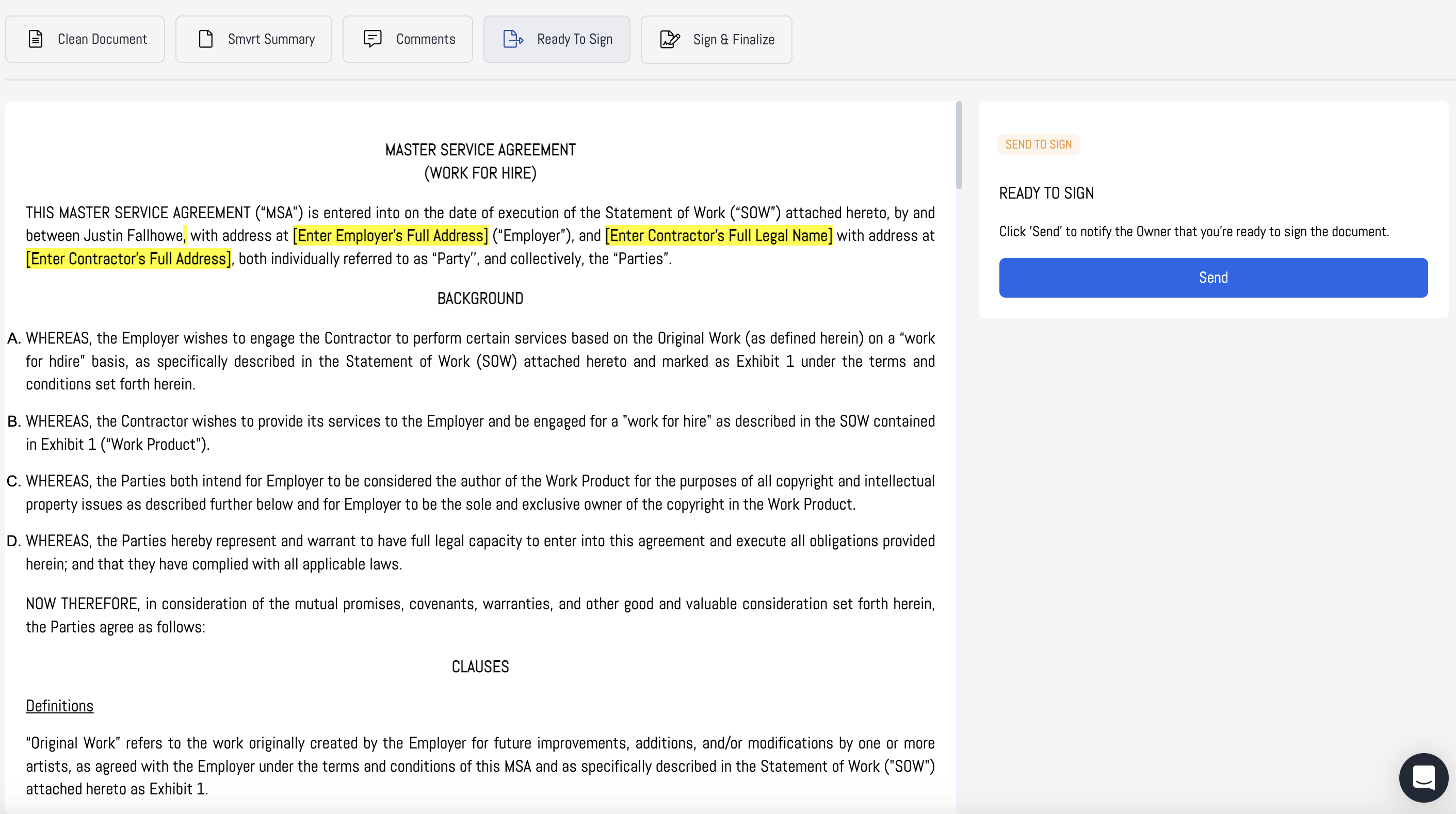Click the Smvrt Summary file icon

click(206, 39)
